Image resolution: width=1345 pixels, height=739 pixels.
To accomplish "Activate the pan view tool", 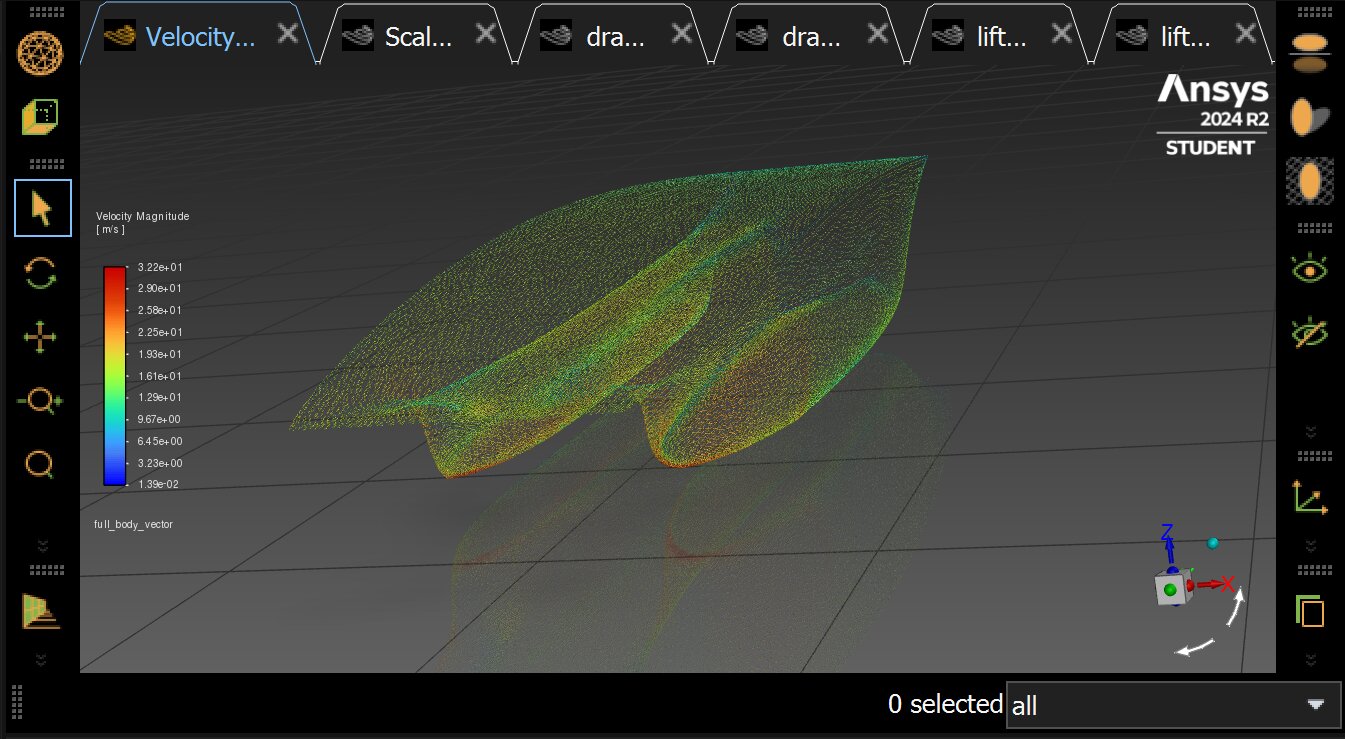I will [40, 338].
